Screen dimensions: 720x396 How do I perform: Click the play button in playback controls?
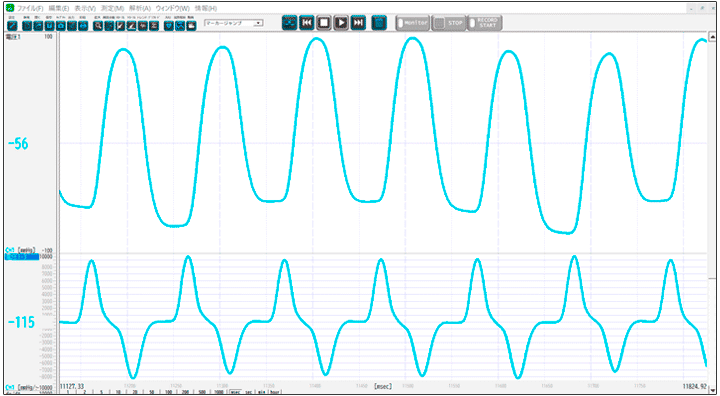coord(341,23)
